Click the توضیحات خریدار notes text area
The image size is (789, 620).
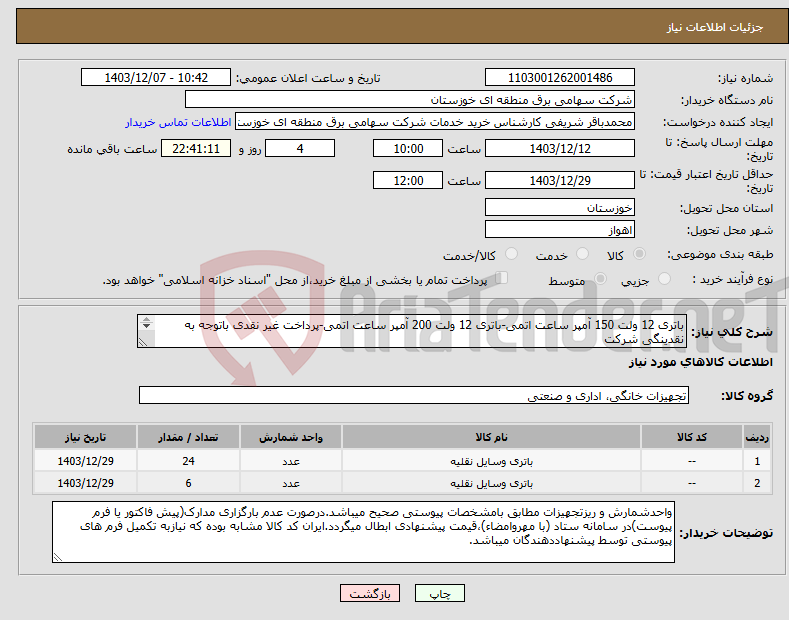tap(363, 532)
